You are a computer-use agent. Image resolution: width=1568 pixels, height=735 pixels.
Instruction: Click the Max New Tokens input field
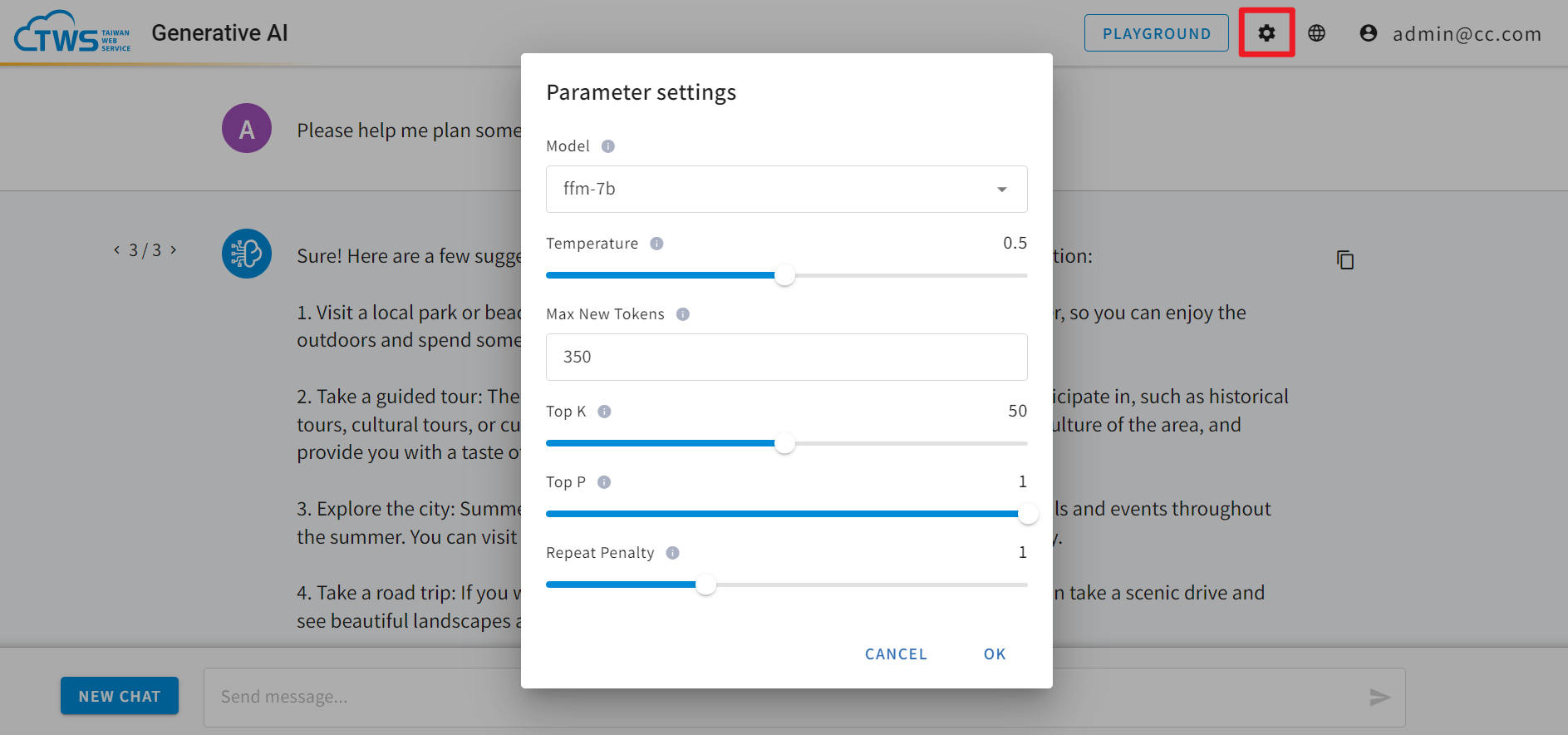tap(786, 357)
